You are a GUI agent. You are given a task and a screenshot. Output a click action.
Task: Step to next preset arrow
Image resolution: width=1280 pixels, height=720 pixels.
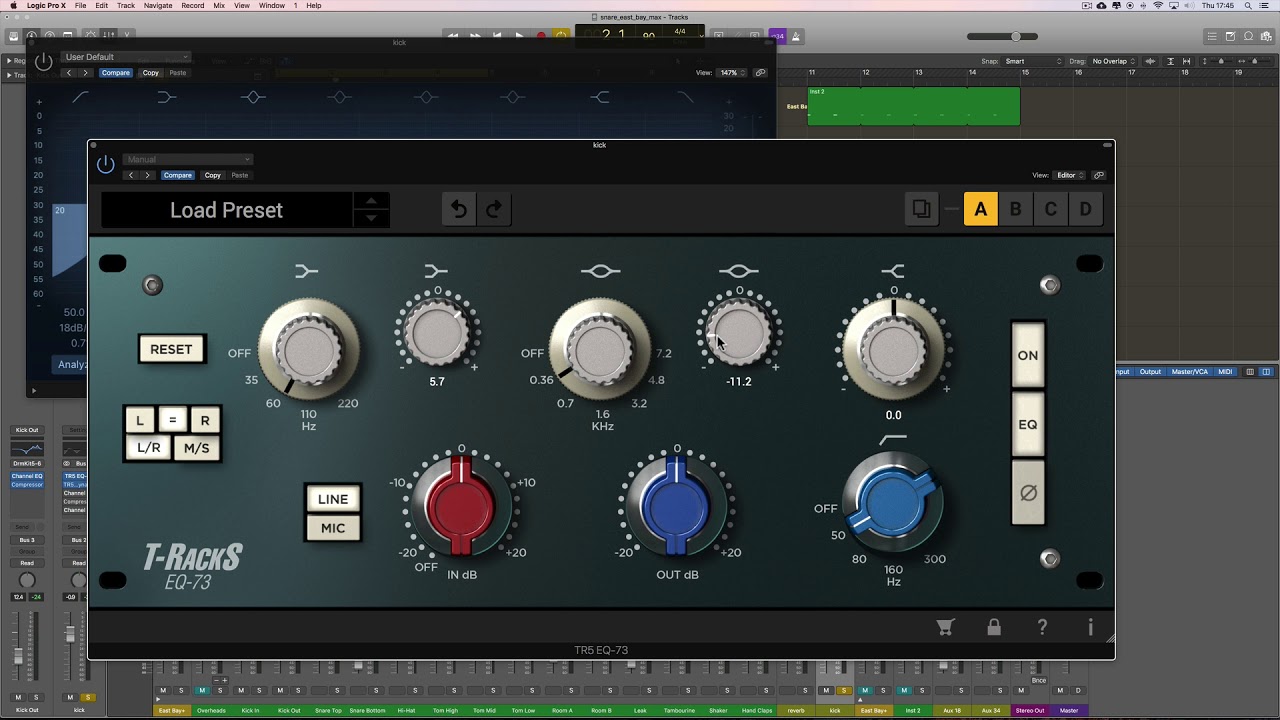pos(371,218)
